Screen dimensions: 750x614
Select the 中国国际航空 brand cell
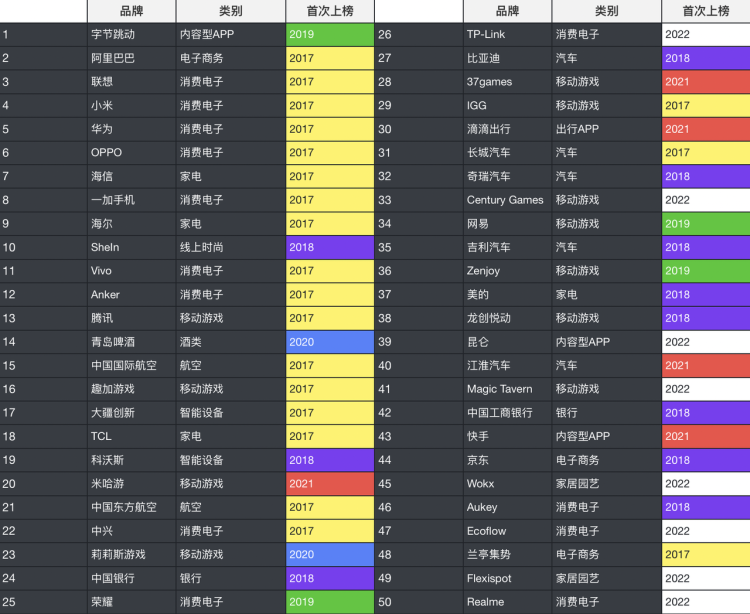tap(132, 365)
